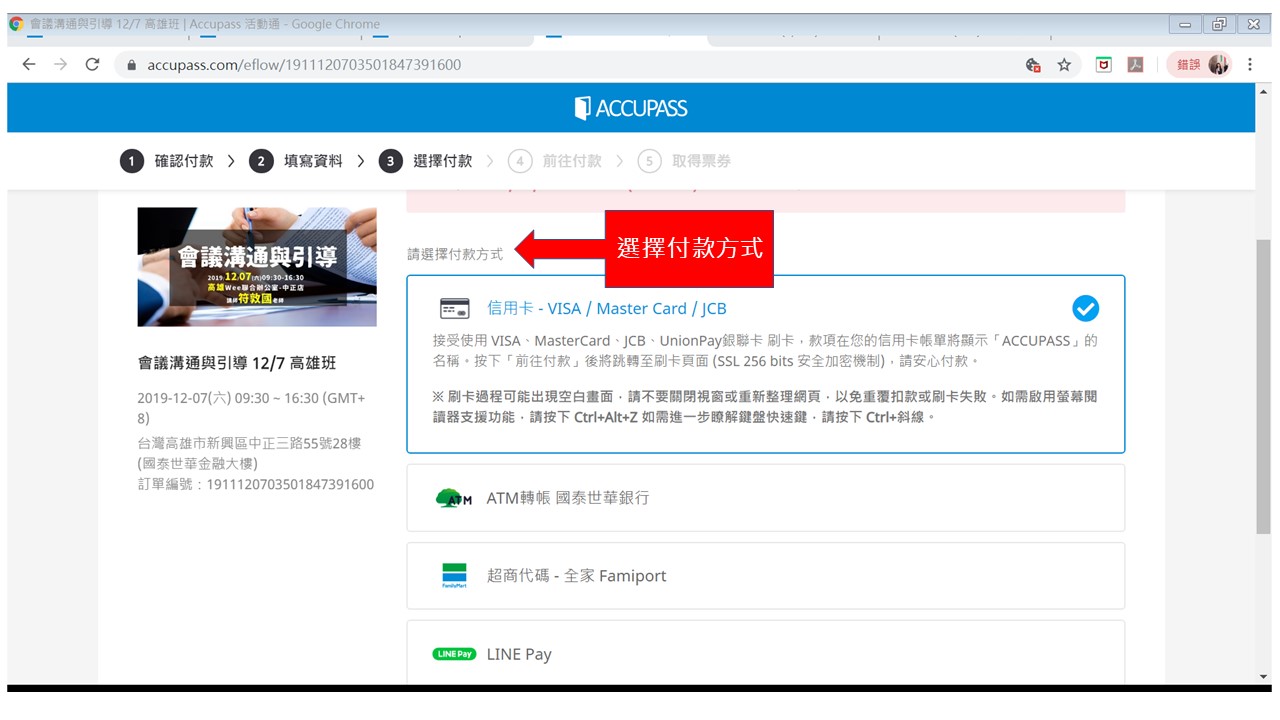The height and width of the screenshot is (720, 1280).
Task: Click 信用卡 - VISA / Master Card / JCB title
Action: point(606,308)
